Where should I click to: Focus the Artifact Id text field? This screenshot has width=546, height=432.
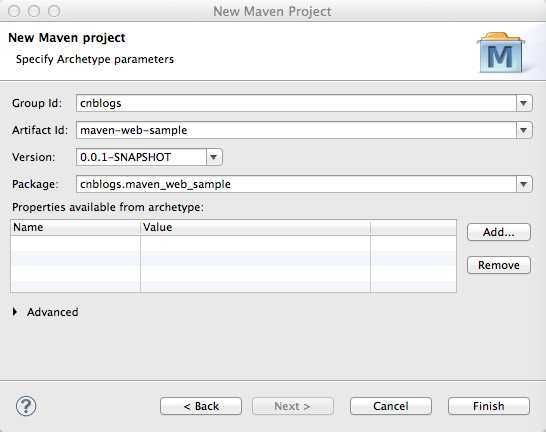click(x=296, y=130)
